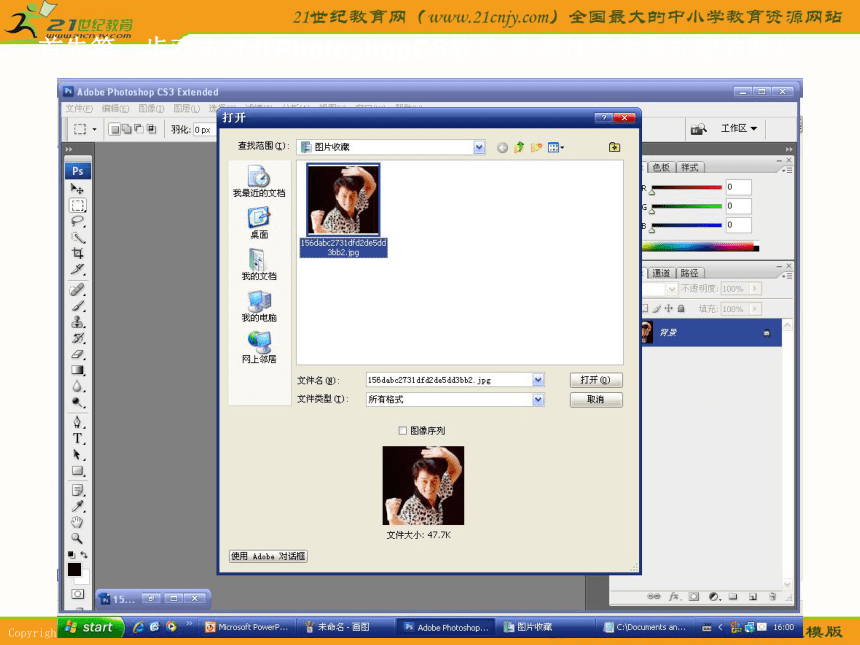Select the Slice tool
This screenshot has height=645, width=860.
tap(77, 269)
